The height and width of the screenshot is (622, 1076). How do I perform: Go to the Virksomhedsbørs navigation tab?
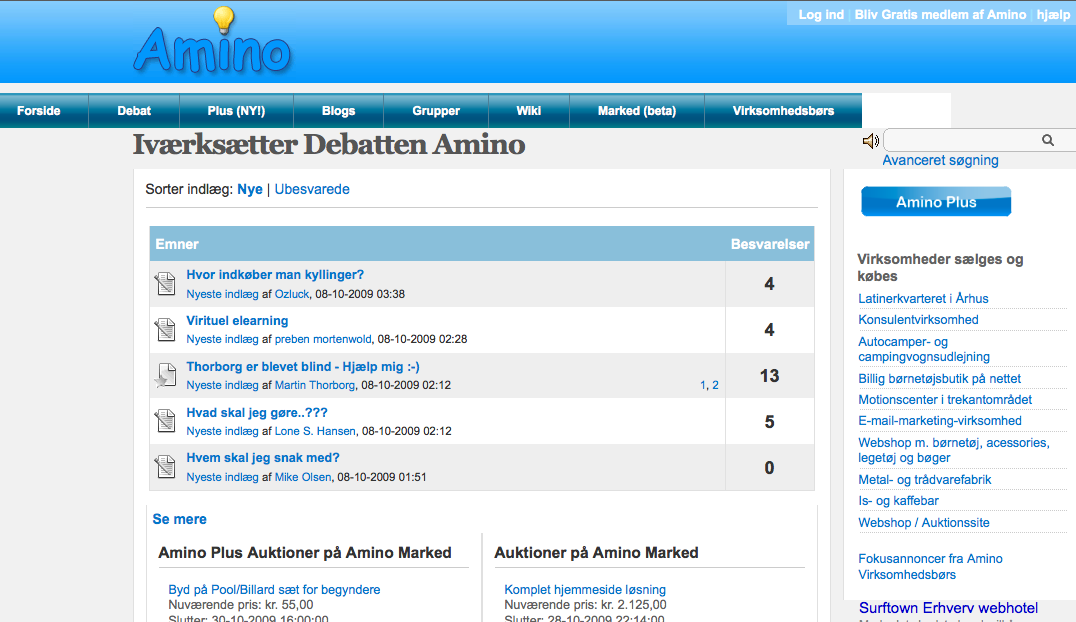pyautogui.click(x=783, y=111)
